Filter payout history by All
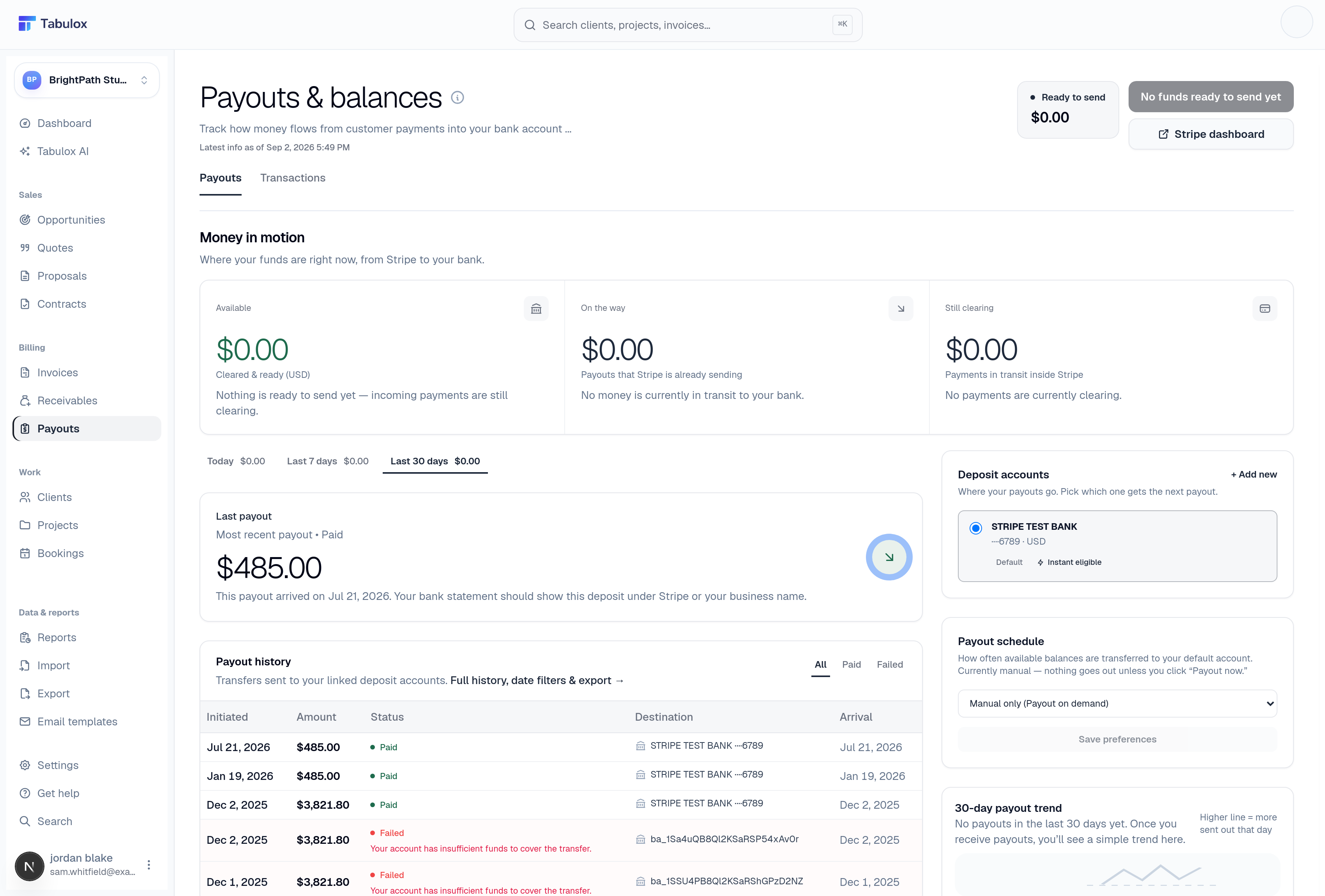Viewport: 1325px width, 896px height. click(x=820, y=665)
